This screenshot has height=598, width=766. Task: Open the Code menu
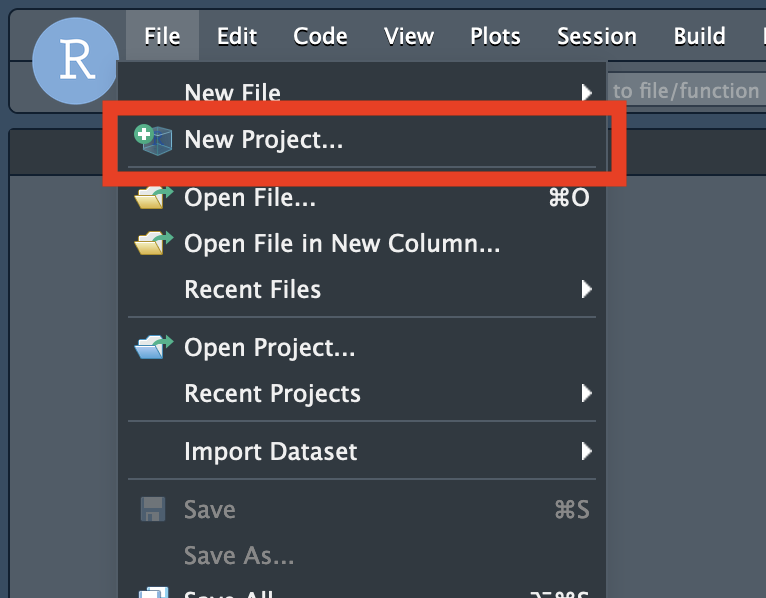319,37
